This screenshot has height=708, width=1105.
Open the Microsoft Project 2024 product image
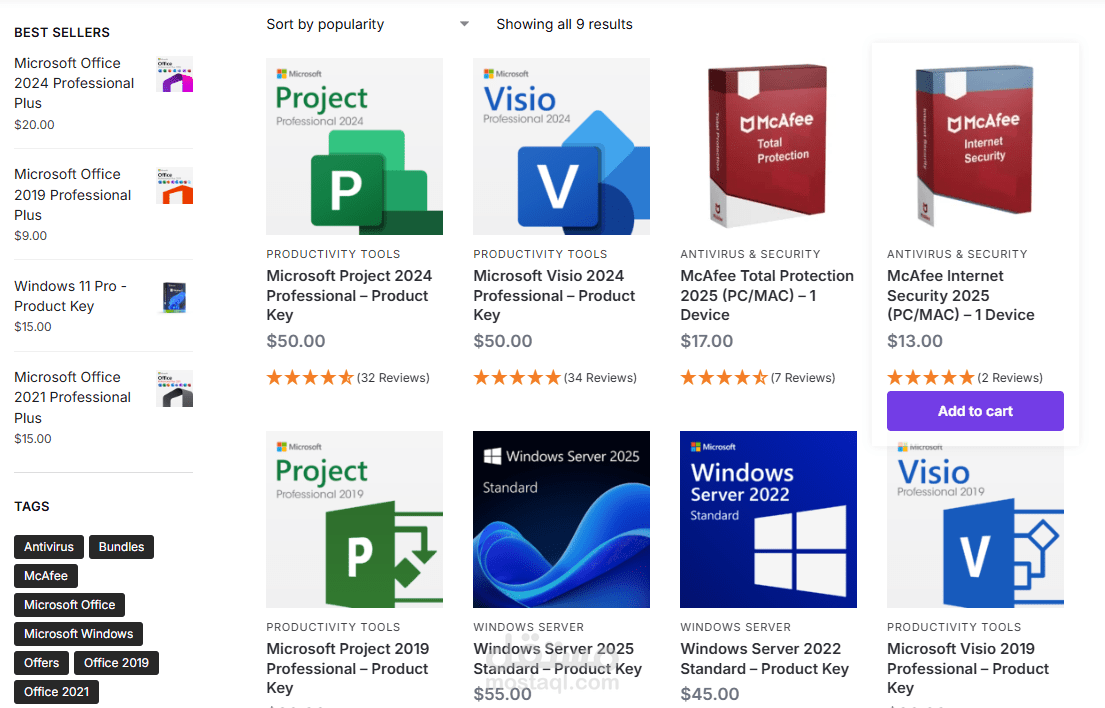[x=354, y=147]
